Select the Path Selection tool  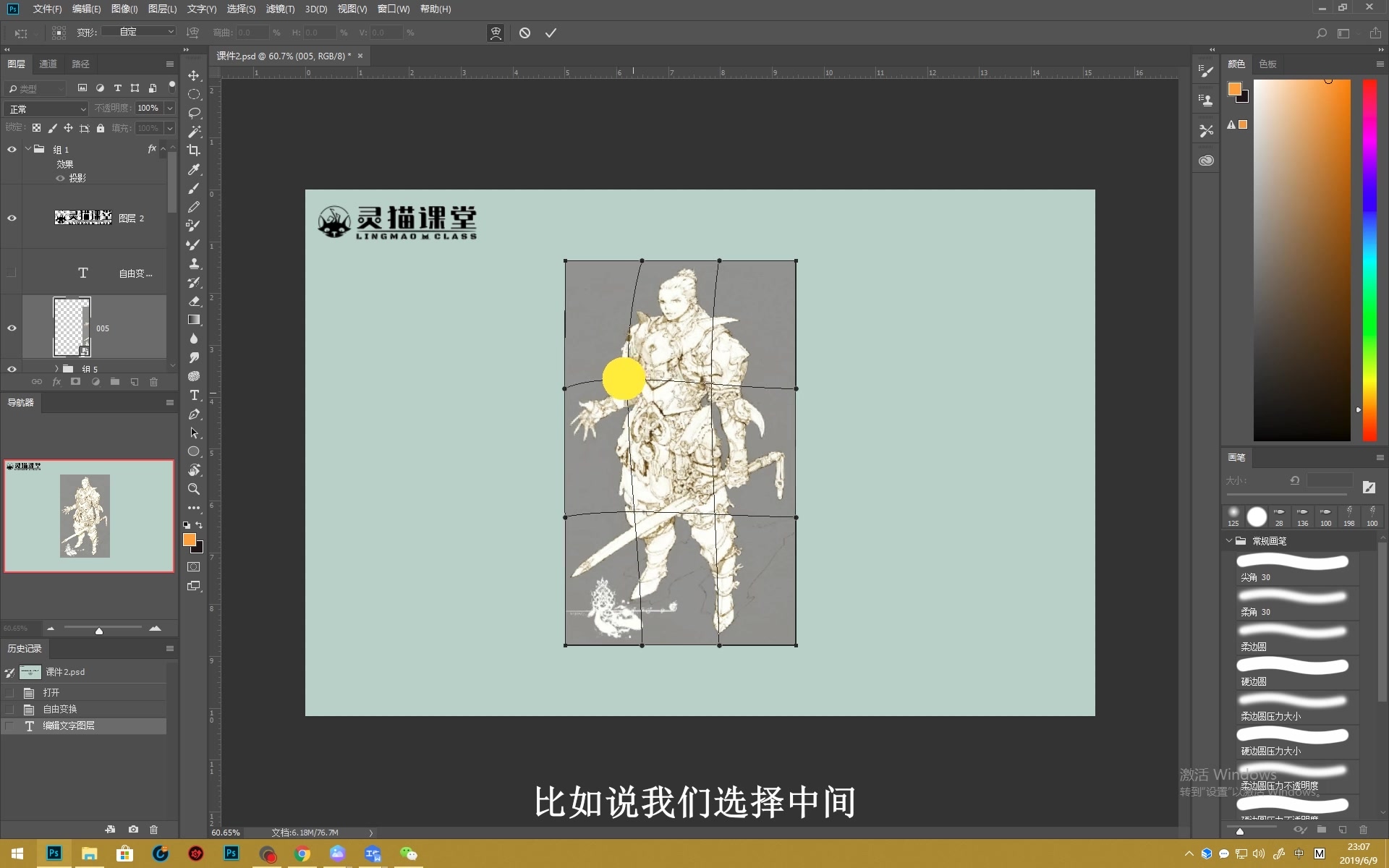[194, 433]
